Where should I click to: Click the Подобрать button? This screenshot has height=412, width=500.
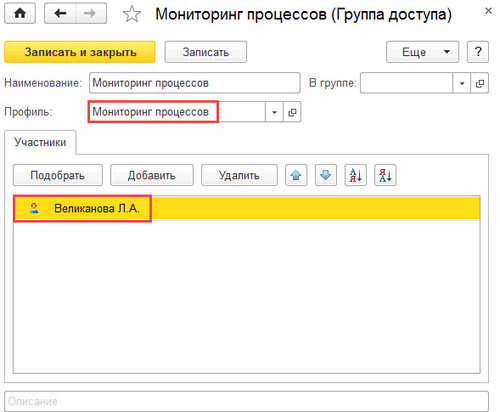pos(58,175)
